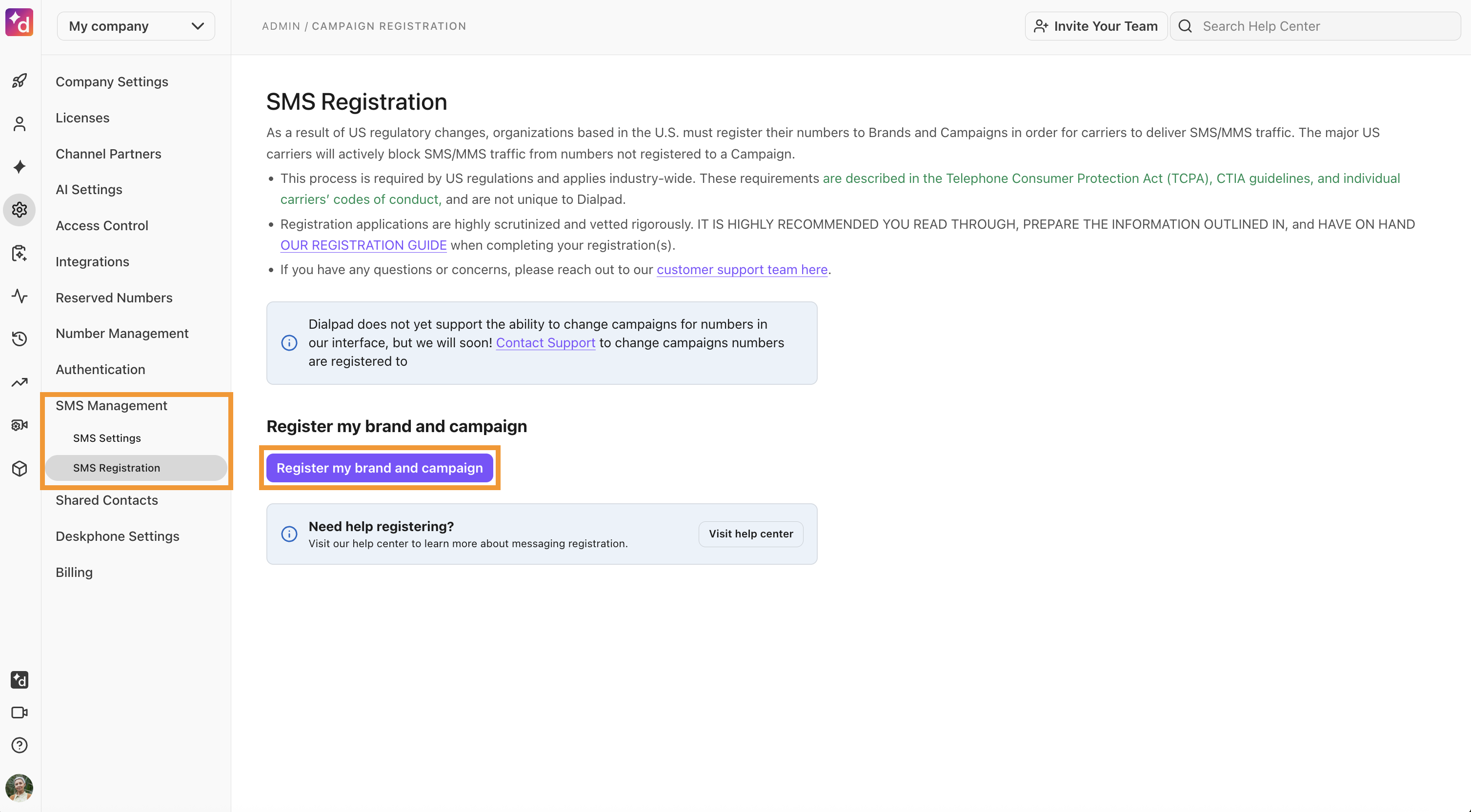
Task: Go to Licenses section
Action: coord(82,118)
